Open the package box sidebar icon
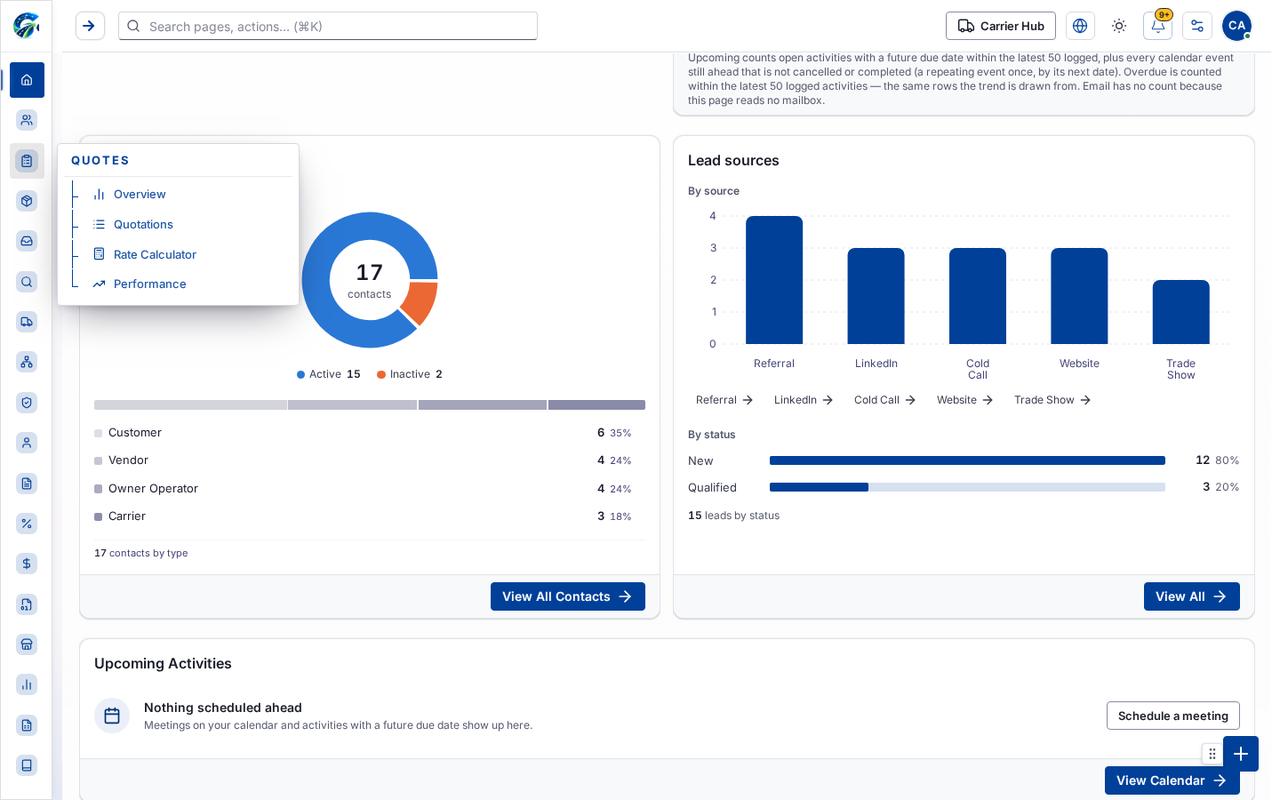Image resolution: width=1280 pixels, height=800 pixels. pyautogui.click(x=27, y=201)
